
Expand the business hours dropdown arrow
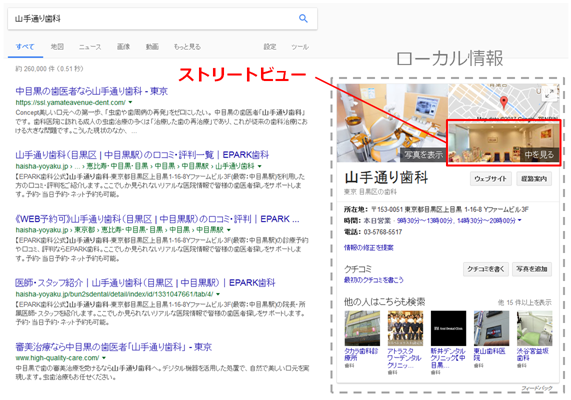pyautogui.click(x=520, y=220)
